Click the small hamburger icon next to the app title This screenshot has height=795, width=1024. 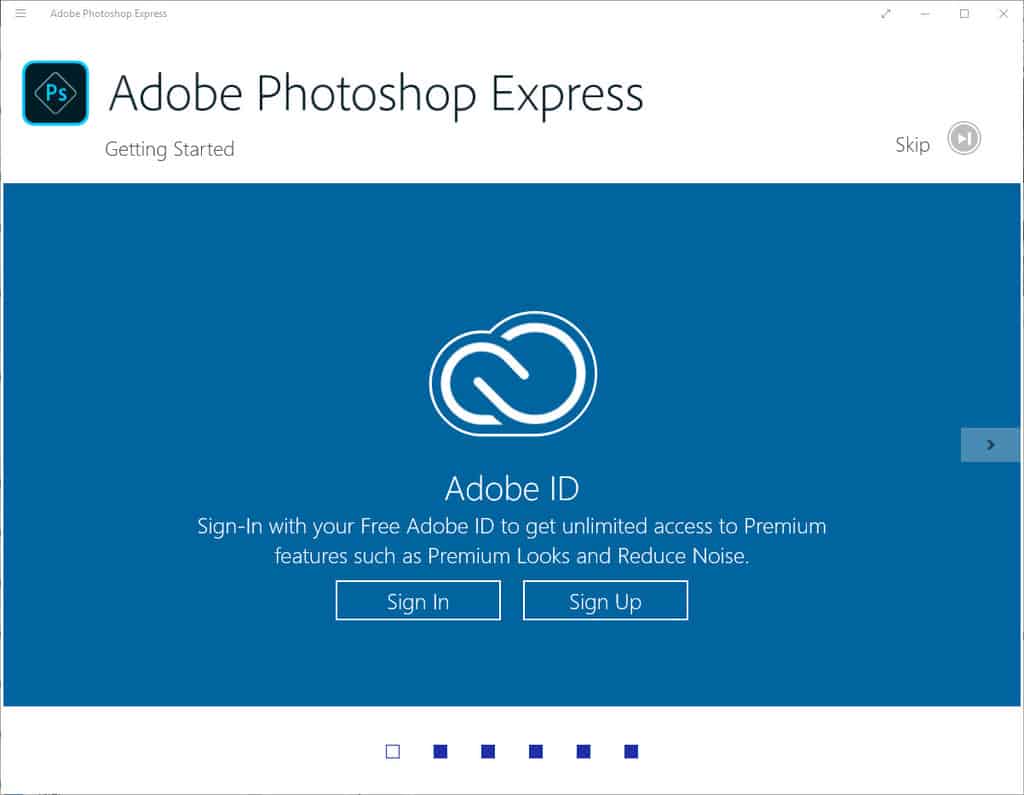click(20, 13)
